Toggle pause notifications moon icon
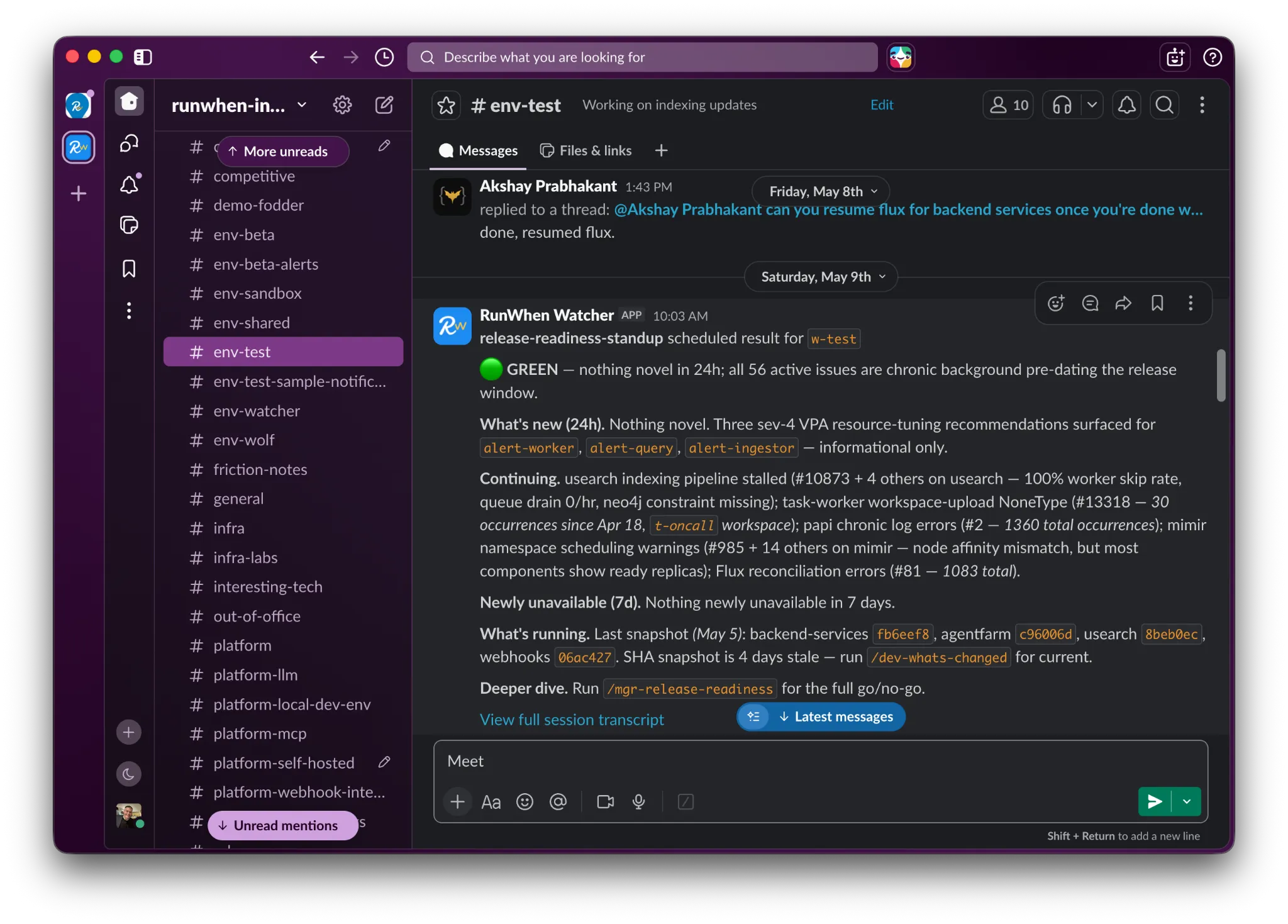This screenshot has height=924, width=1288. coord(129,774)
